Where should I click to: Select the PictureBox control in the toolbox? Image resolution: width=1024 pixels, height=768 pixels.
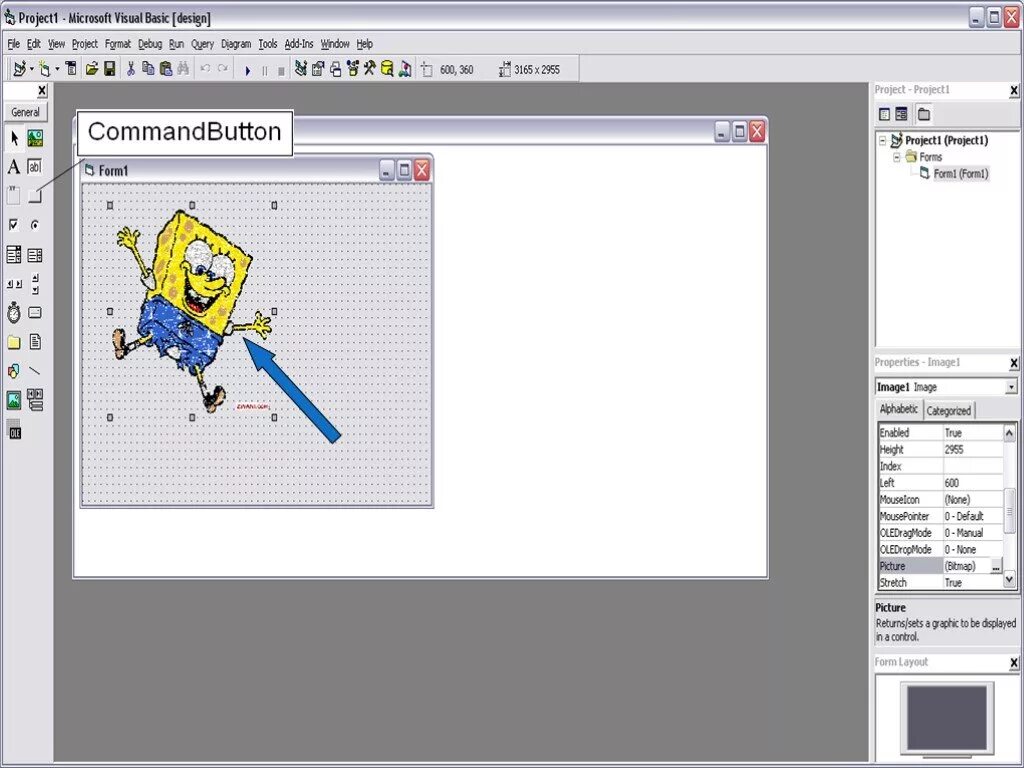[35, 138]
